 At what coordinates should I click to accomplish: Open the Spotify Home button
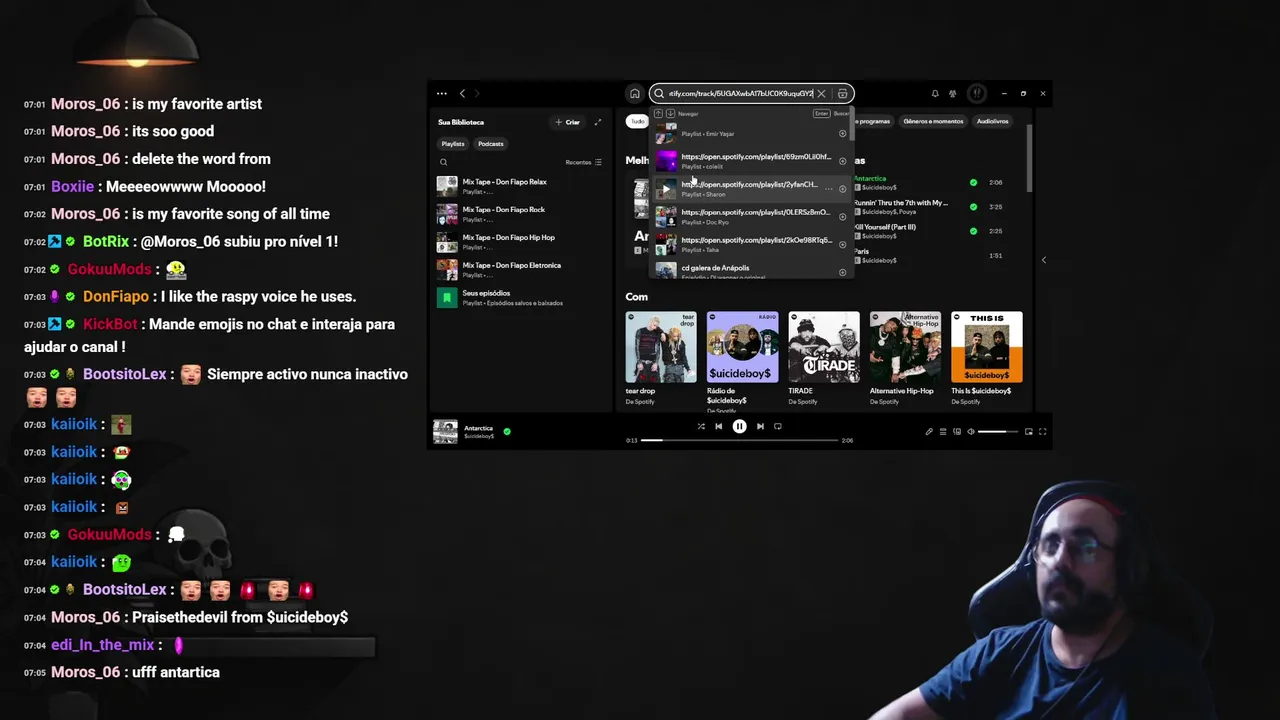tap(634, 93)
